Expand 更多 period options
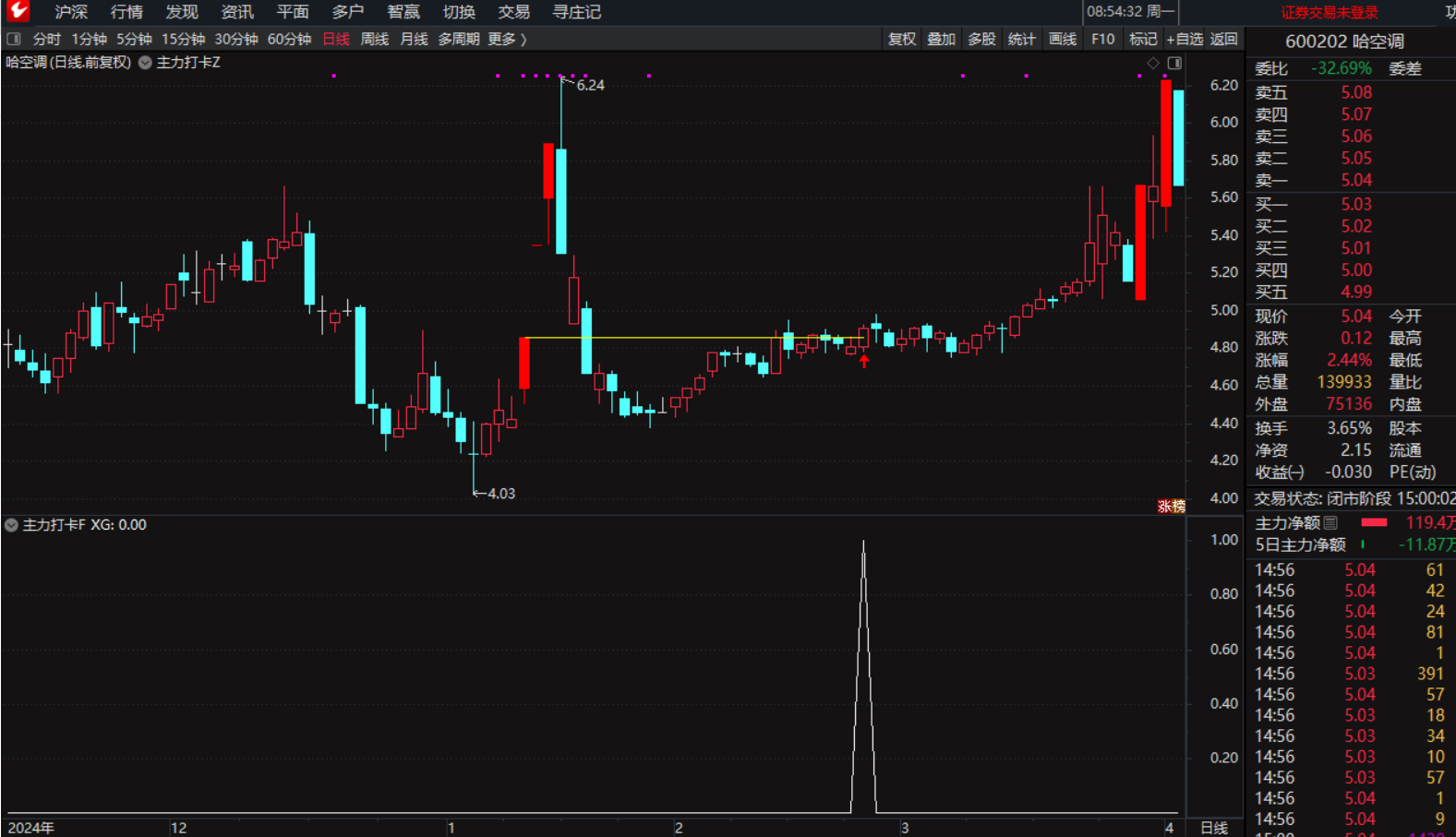 (507, 39)
